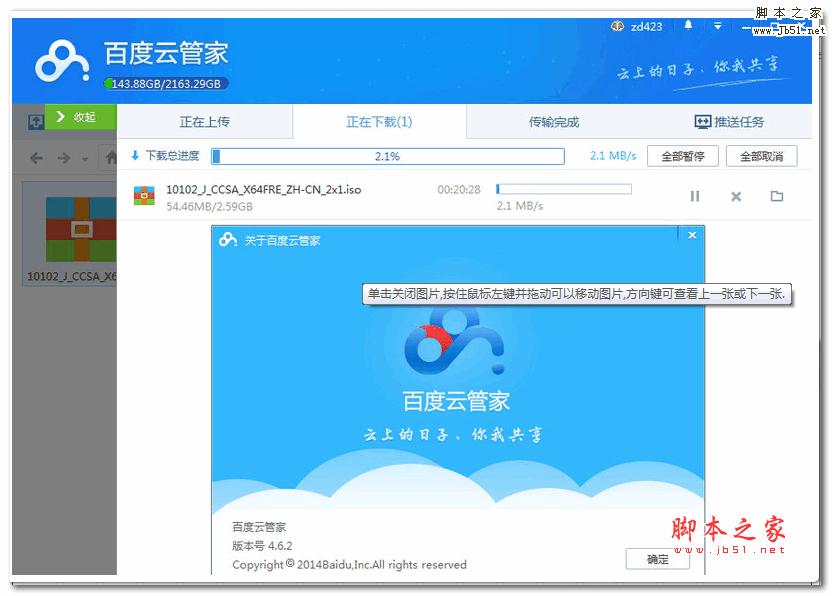Open the navigation history dropdown arrow
Screen dimensions: 832x596
click(x=85, y=159)
